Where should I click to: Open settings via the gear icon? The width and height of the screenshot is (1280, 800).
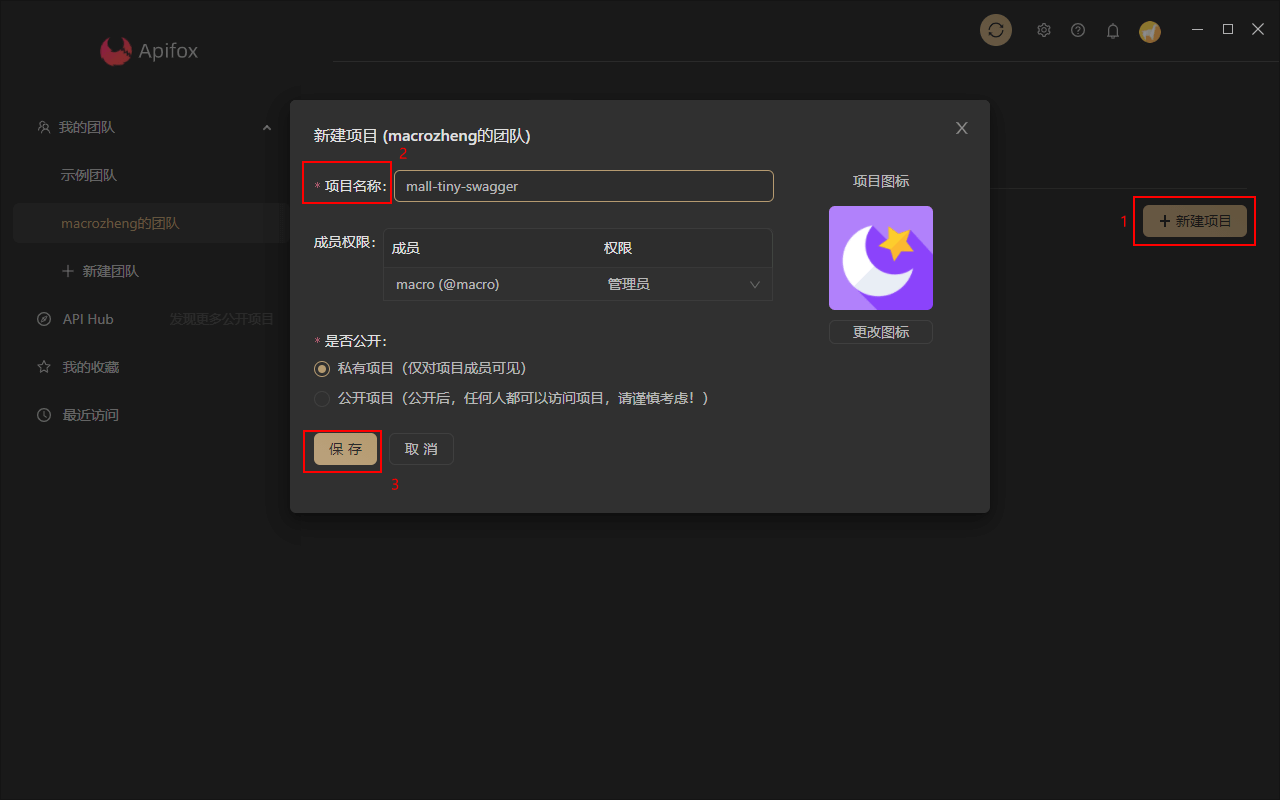[1043, 30]
